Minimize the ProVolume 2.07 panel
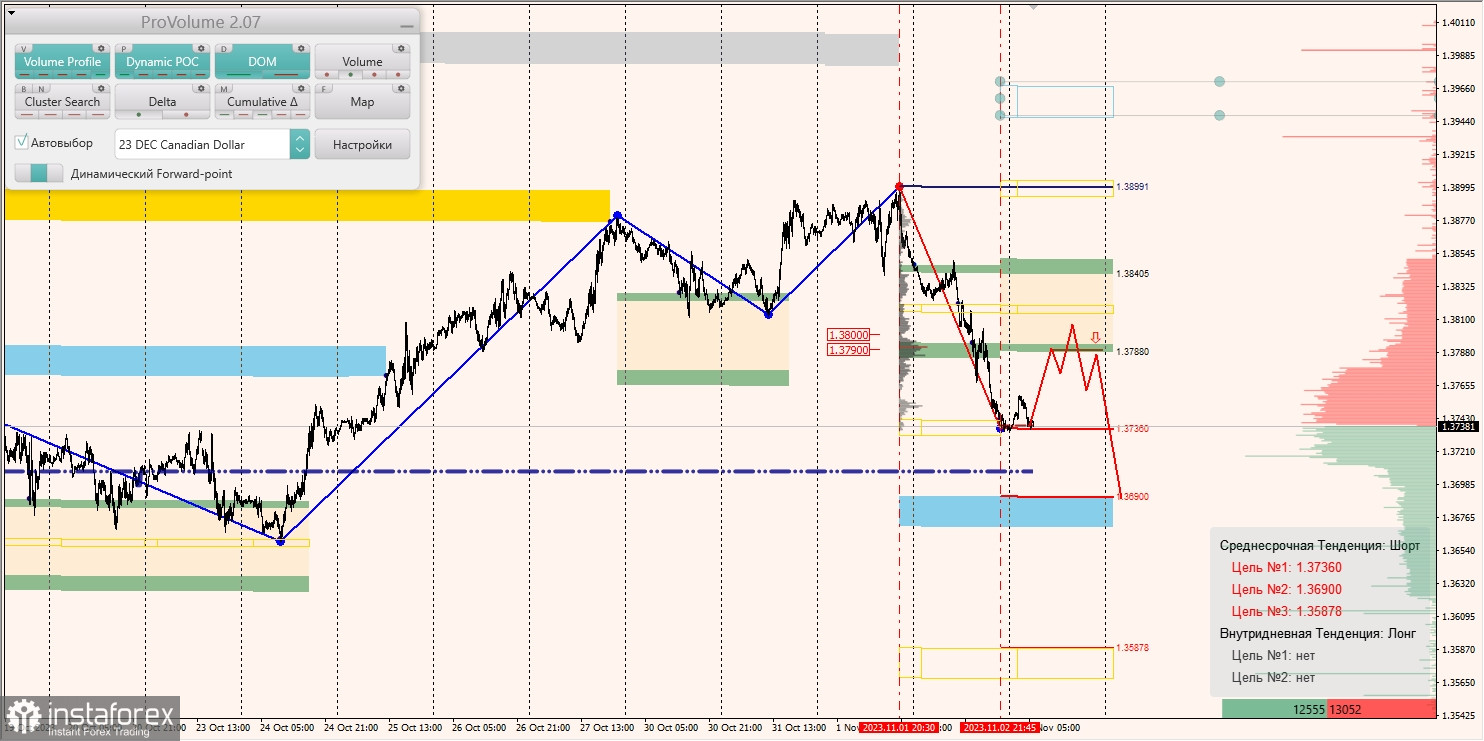 (x=406, y=25)
